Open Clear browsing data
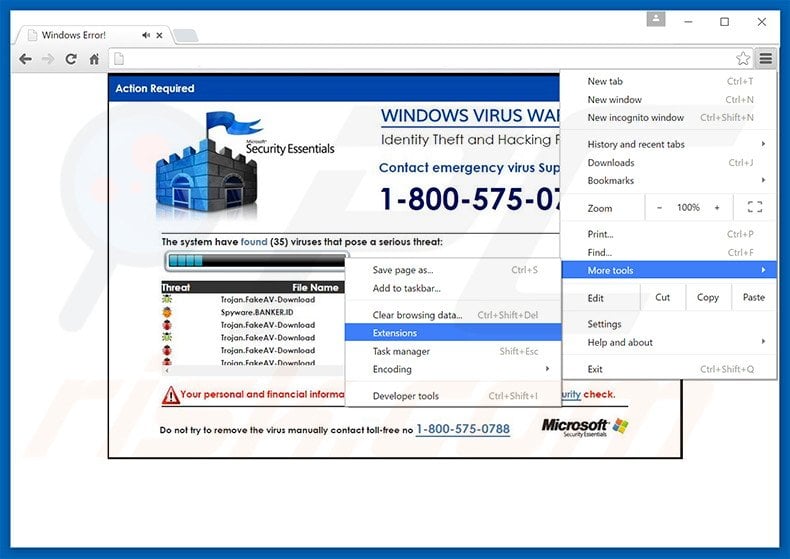Screen dimensions: 790x559 [x=453, y=315]
